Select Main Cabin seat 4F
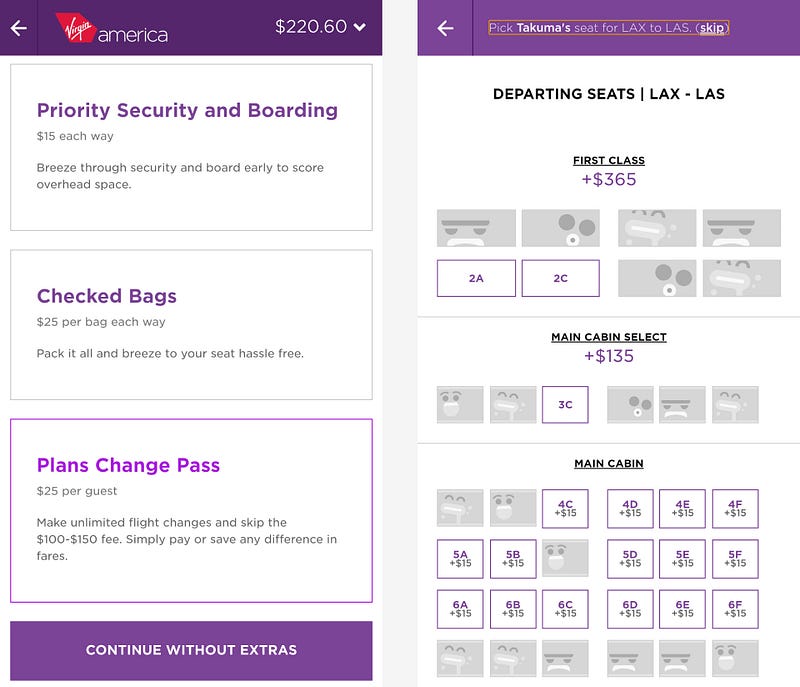Viewport: 800px width, 687px height. (x=735, y=509)
